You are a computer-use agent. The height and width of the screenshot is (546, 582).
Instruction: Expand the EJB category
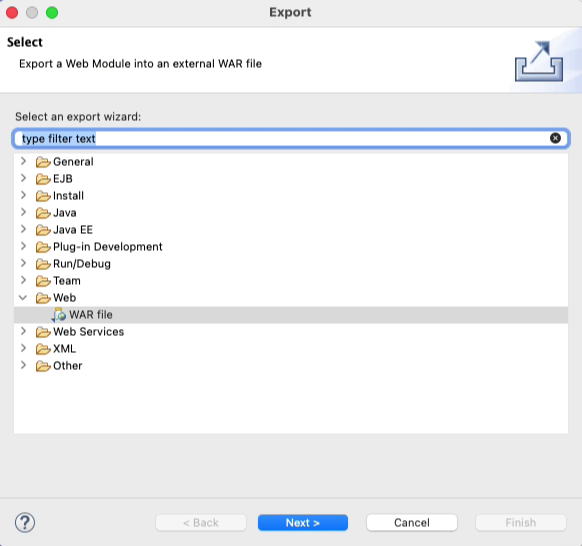(23, 178)
